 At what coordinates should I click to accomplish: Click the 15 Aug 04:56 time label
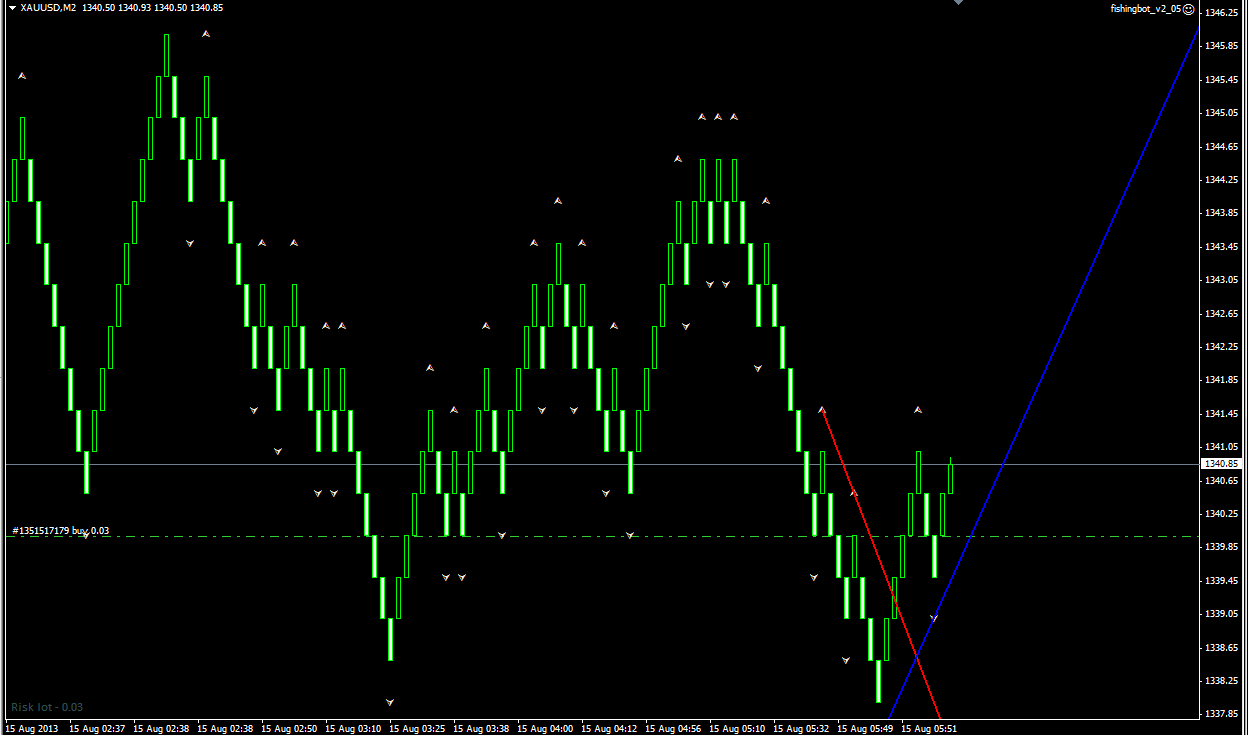[673, 729]
